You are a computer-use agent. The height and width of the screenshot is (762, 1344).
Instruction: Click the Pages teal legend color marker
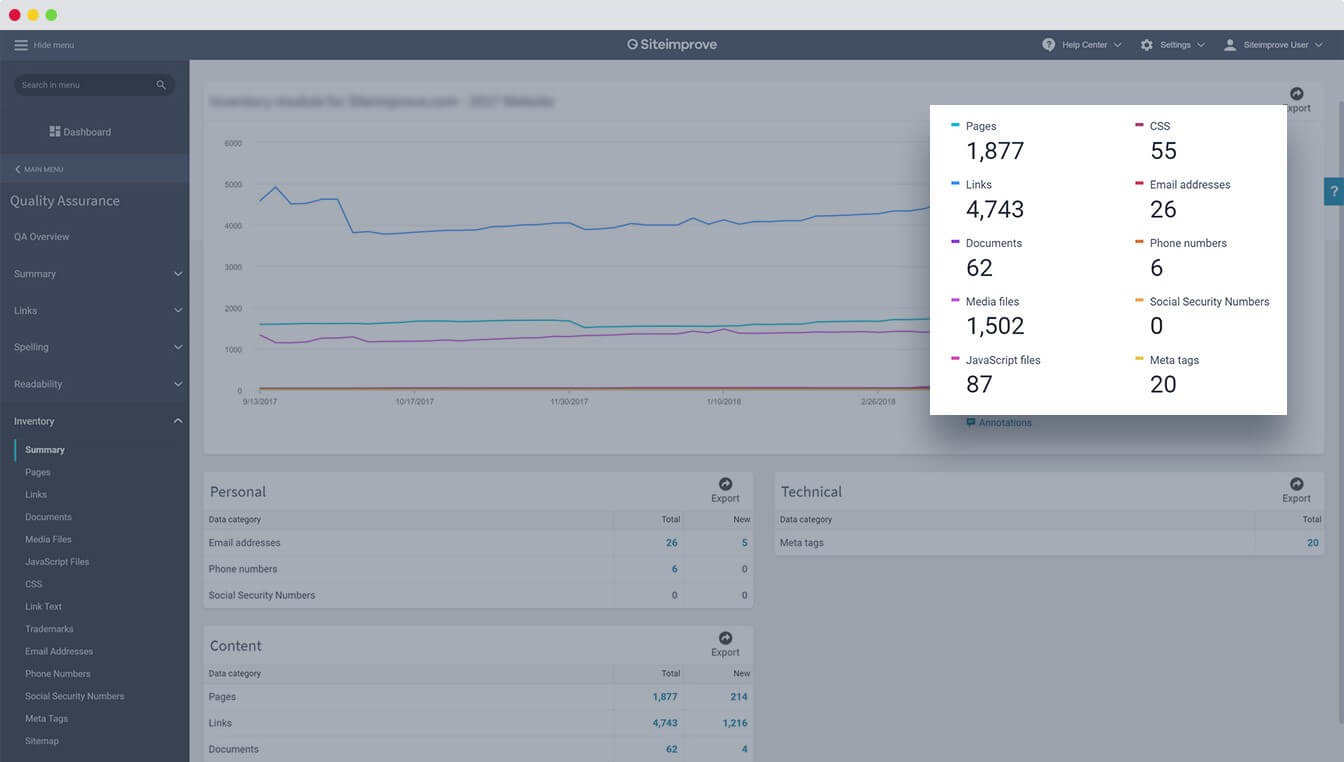[956, 125]
